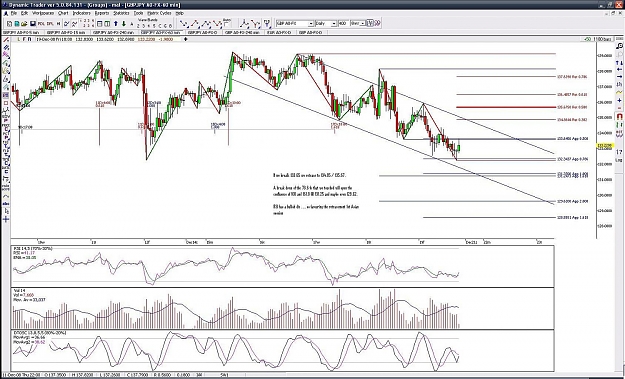Open the Tools menu

[x=138, y=13]
